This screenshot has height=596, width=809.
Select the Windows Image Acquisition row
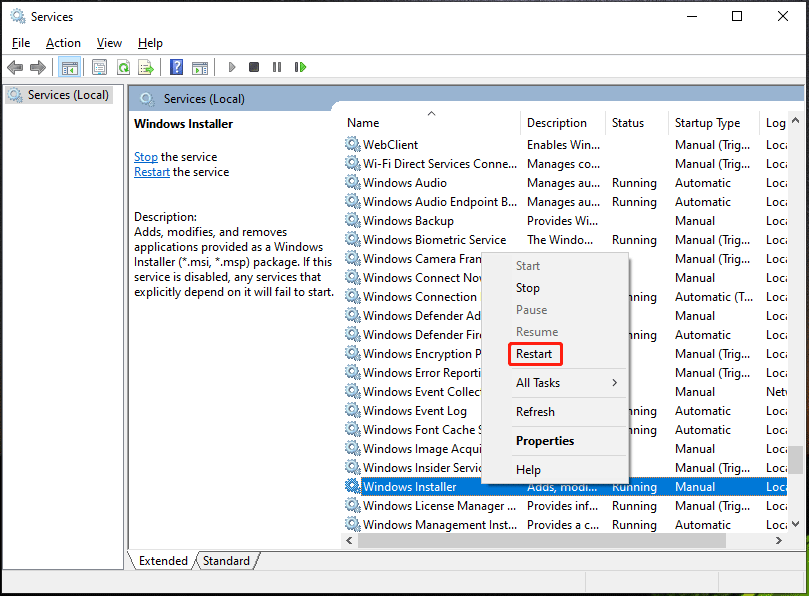pos(413,448)
